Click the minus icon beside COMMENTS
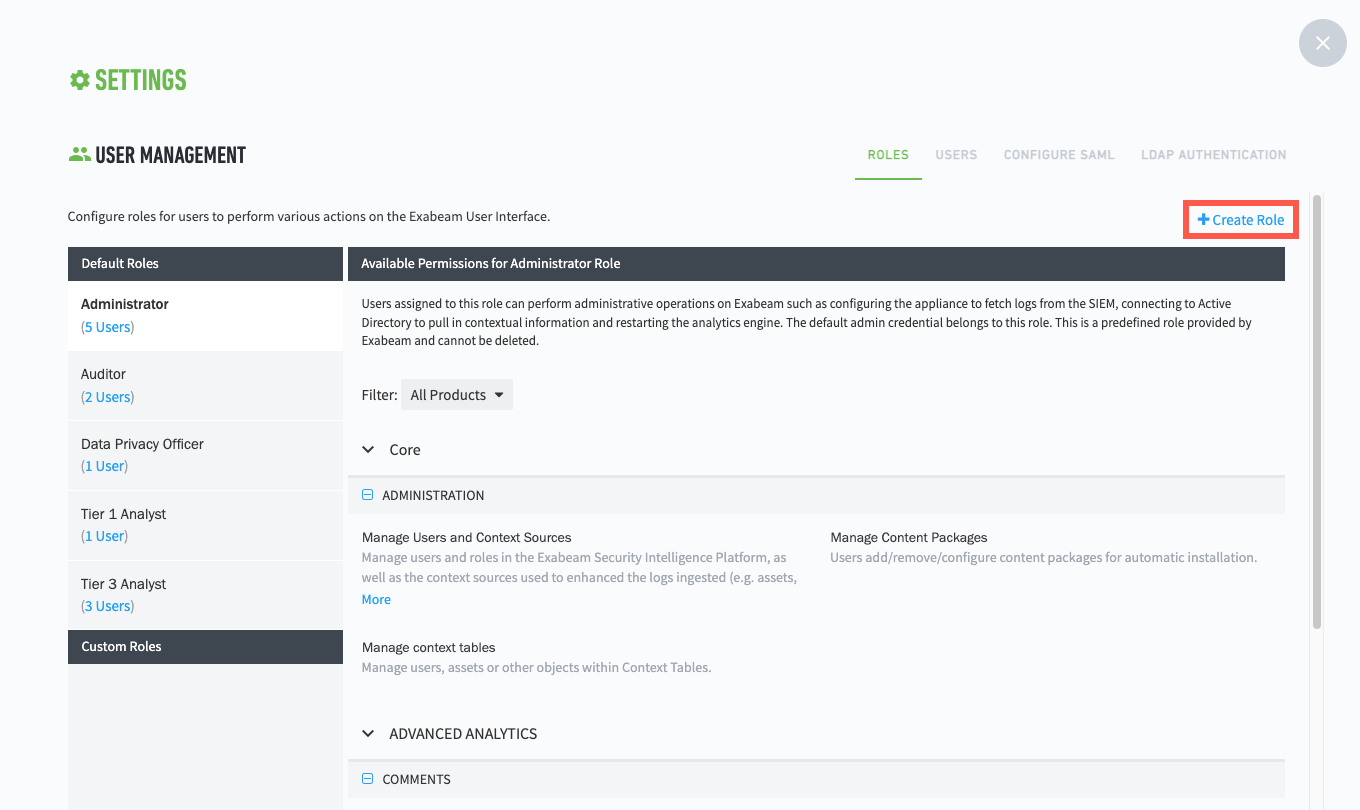This screenshot has height=810, width=1360. pos(367,779)
